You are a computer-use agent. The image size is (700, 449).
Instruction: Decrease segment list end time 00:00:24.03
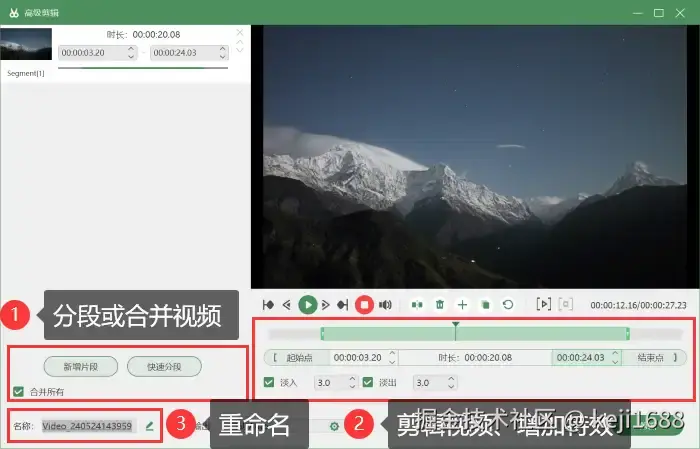click(222, 56)
